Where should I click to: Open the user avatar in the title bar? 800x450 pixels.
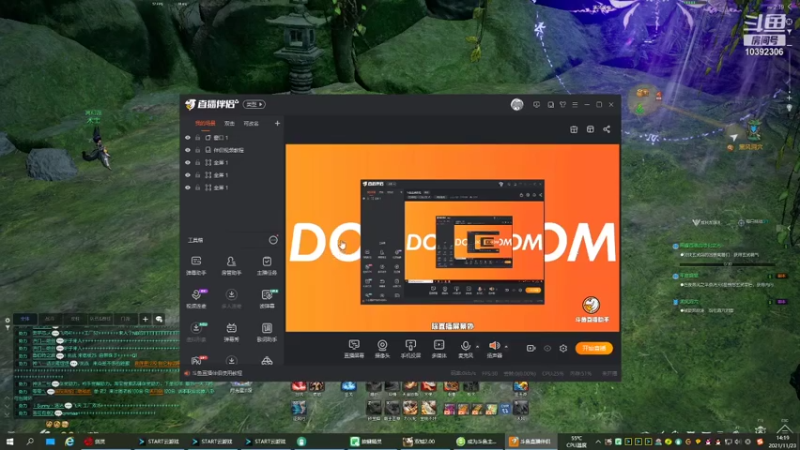click(517, 105)
